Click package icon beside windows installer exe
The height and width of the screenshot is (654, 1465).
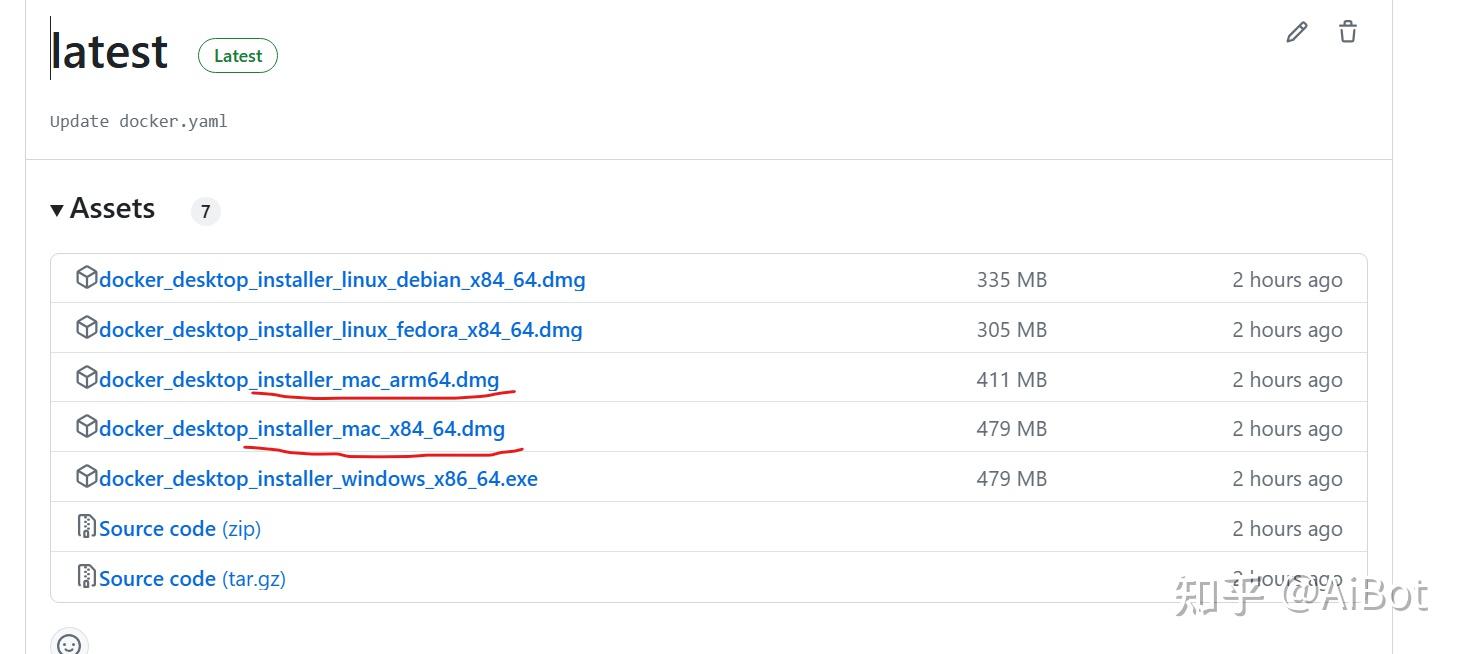coord(87,477)
